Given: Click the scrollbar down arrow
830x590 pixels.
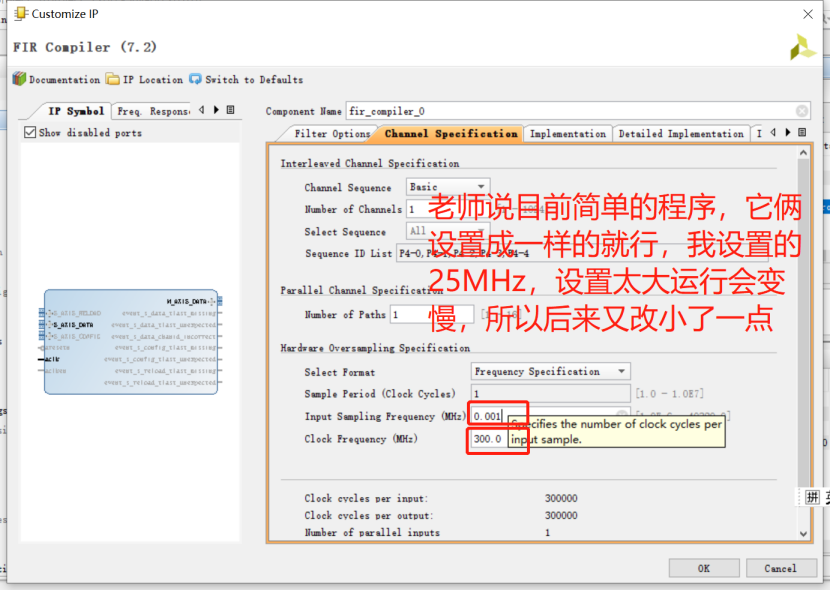Looking at the screenshot, I should click(803, 533).
